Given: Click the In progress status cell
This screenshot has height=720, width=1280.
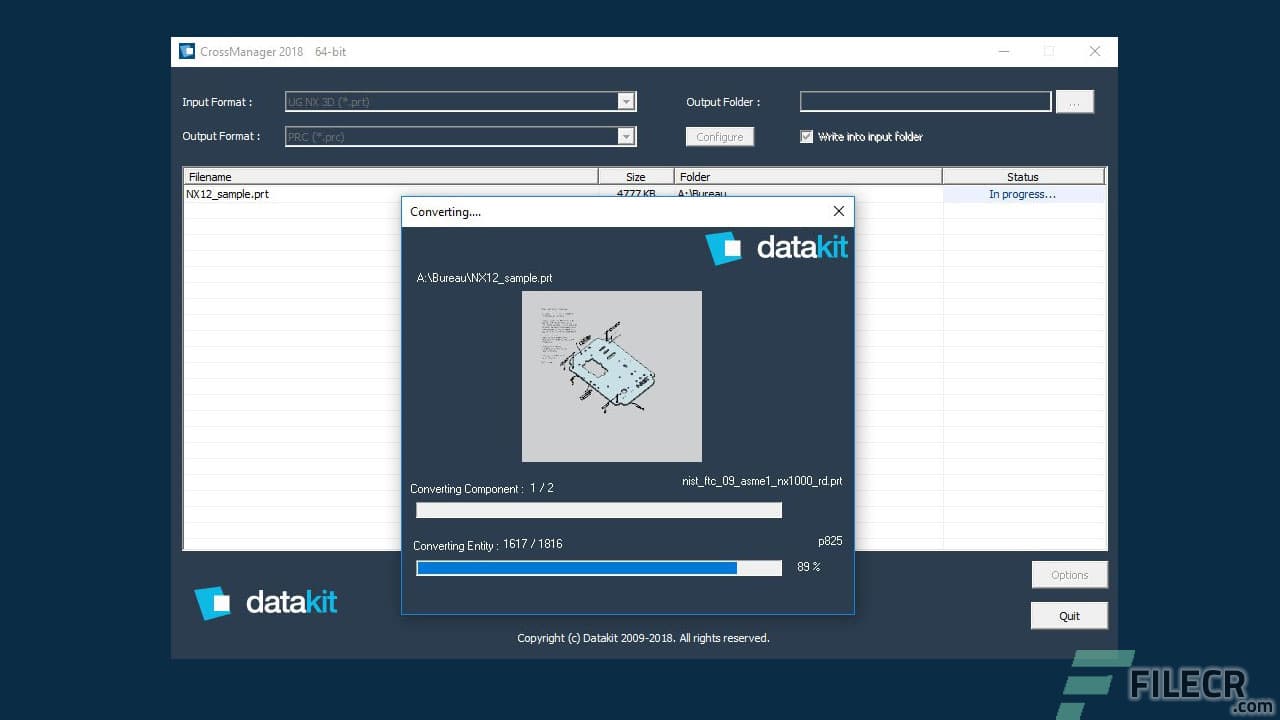Looking at the screenshot, I should point(1022,194).
